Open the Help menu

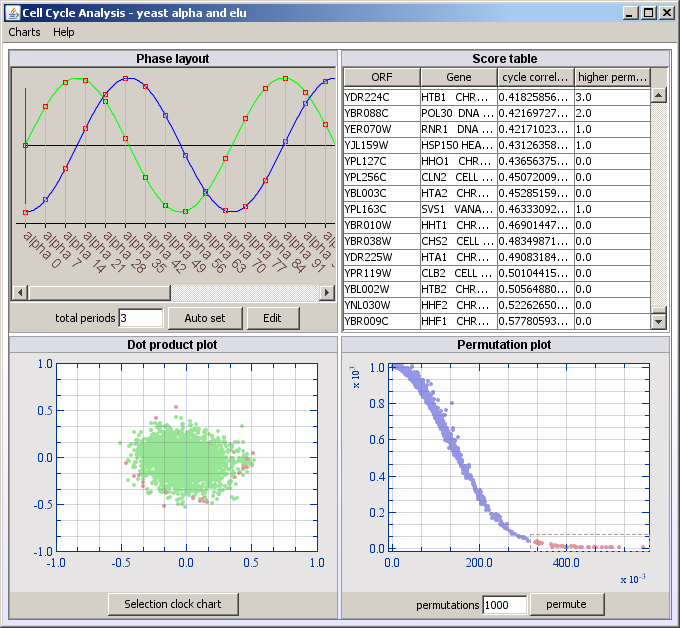click(x=63, y=32)
